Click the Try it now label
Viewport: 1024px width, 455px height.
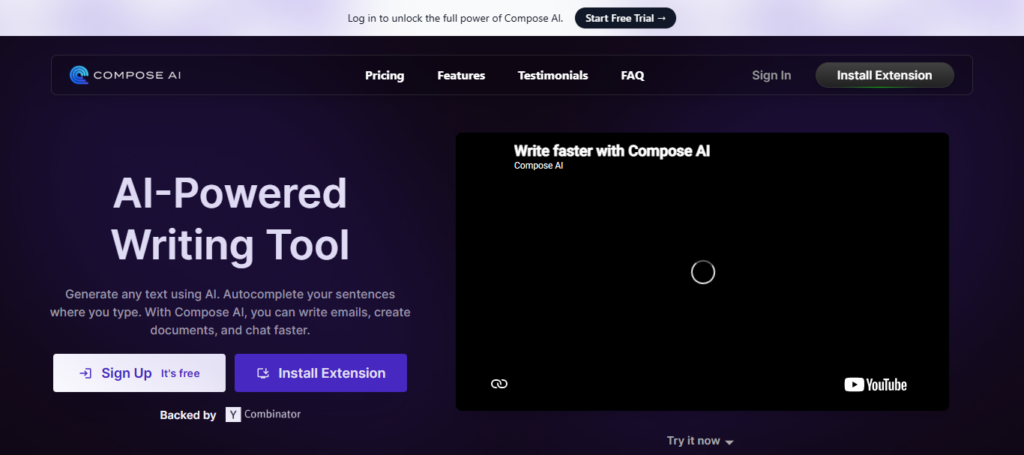pyautogui.click(x=693, y=441)
